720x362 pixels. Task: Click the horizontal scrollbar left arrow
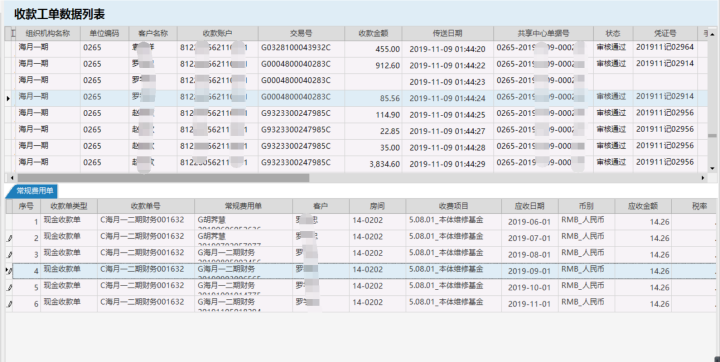[x=12, y=178]
